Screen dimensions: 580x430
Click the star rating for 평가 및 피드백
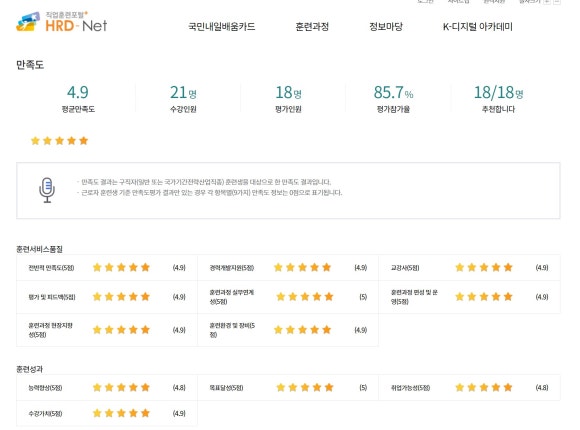click(121, 296)
